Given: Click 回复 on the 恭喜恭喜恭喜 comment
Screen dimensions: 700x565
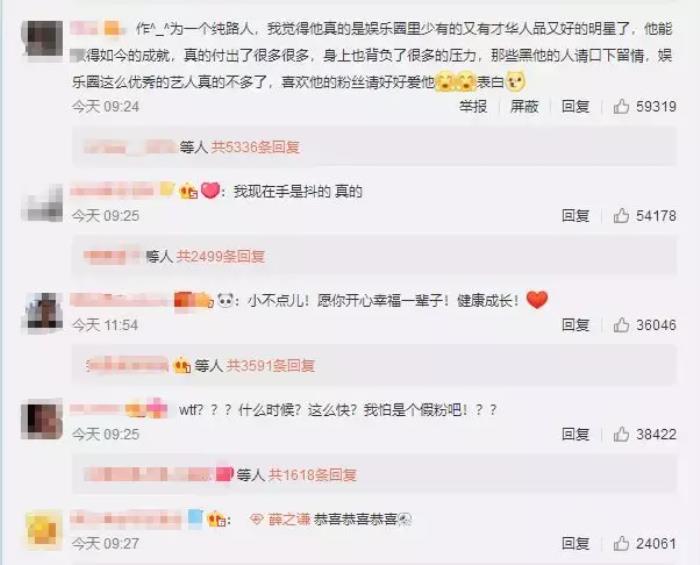Looking at the screenshot, I should point(575,544).
